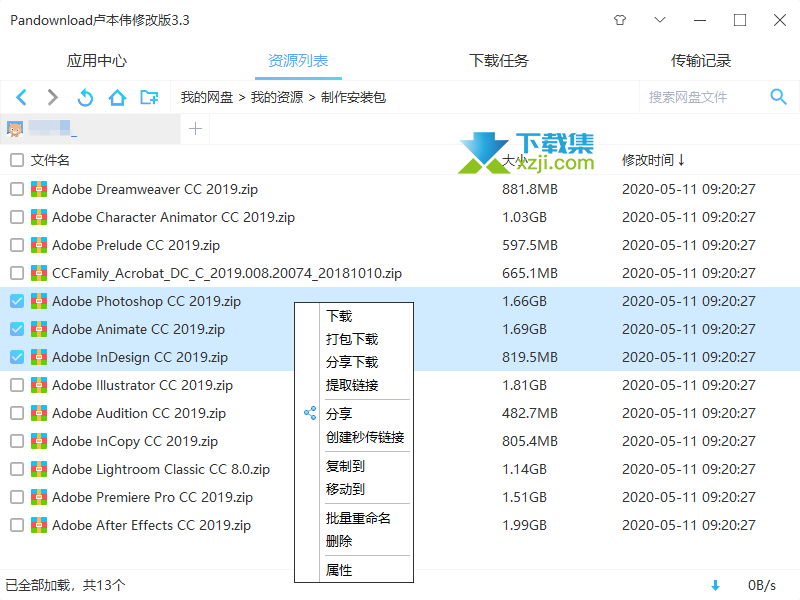Click zip icon of CCFamily_Acrobat_DC file
The width and height of the screenshot is (800, 600).
[x=39, y=273]
